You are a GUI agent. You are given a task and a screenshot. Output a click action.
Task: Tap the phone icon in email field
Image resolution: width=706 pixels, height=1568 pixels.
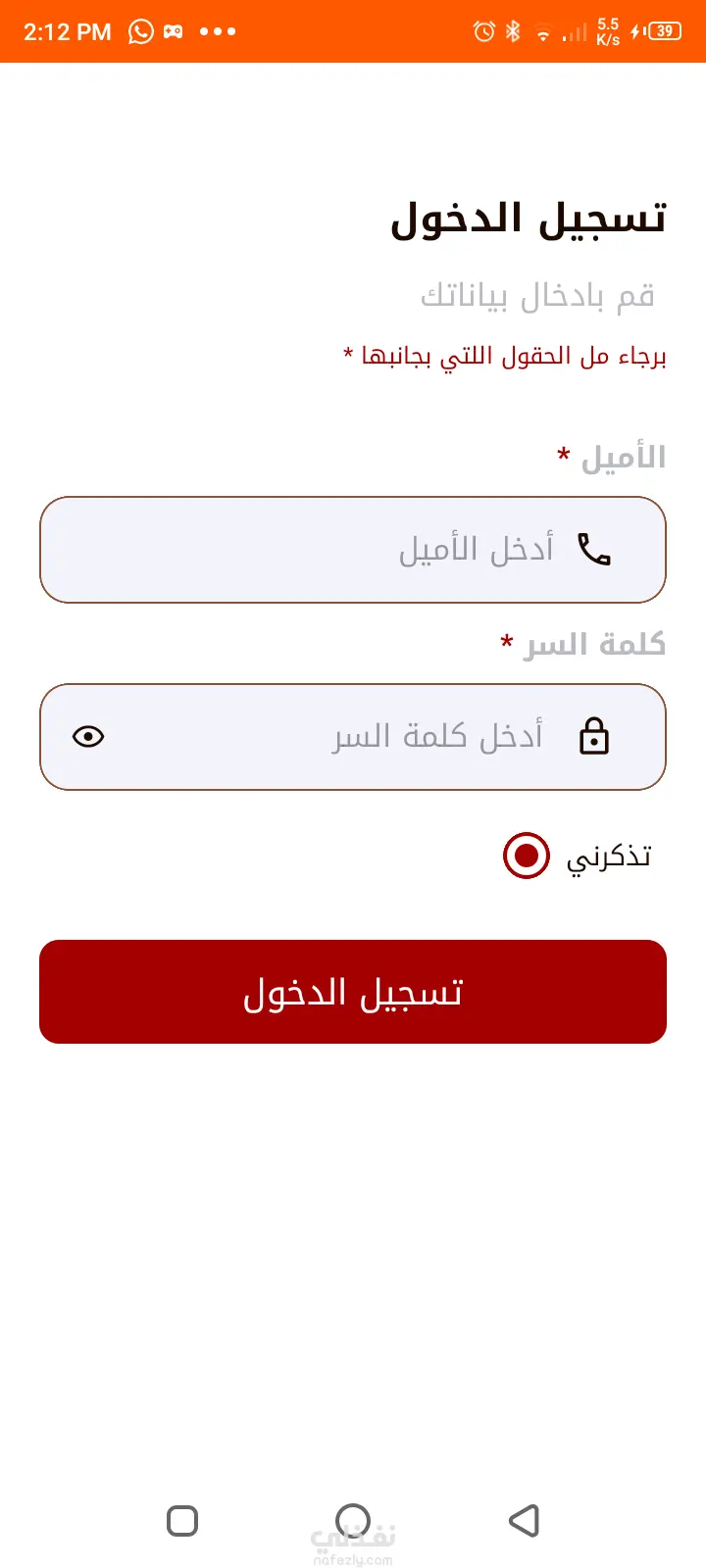(594, 550)
